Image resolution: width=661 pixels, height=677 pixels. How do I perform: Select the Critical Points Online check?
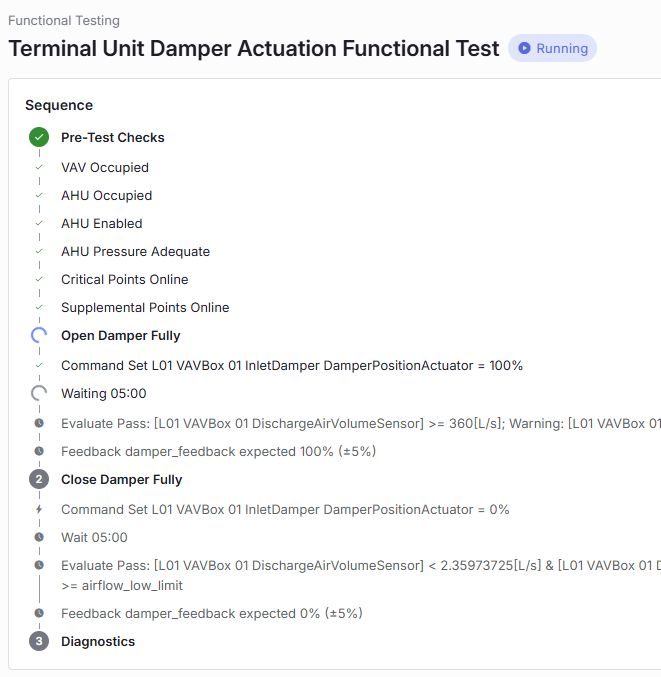click(x=125, y=279)
